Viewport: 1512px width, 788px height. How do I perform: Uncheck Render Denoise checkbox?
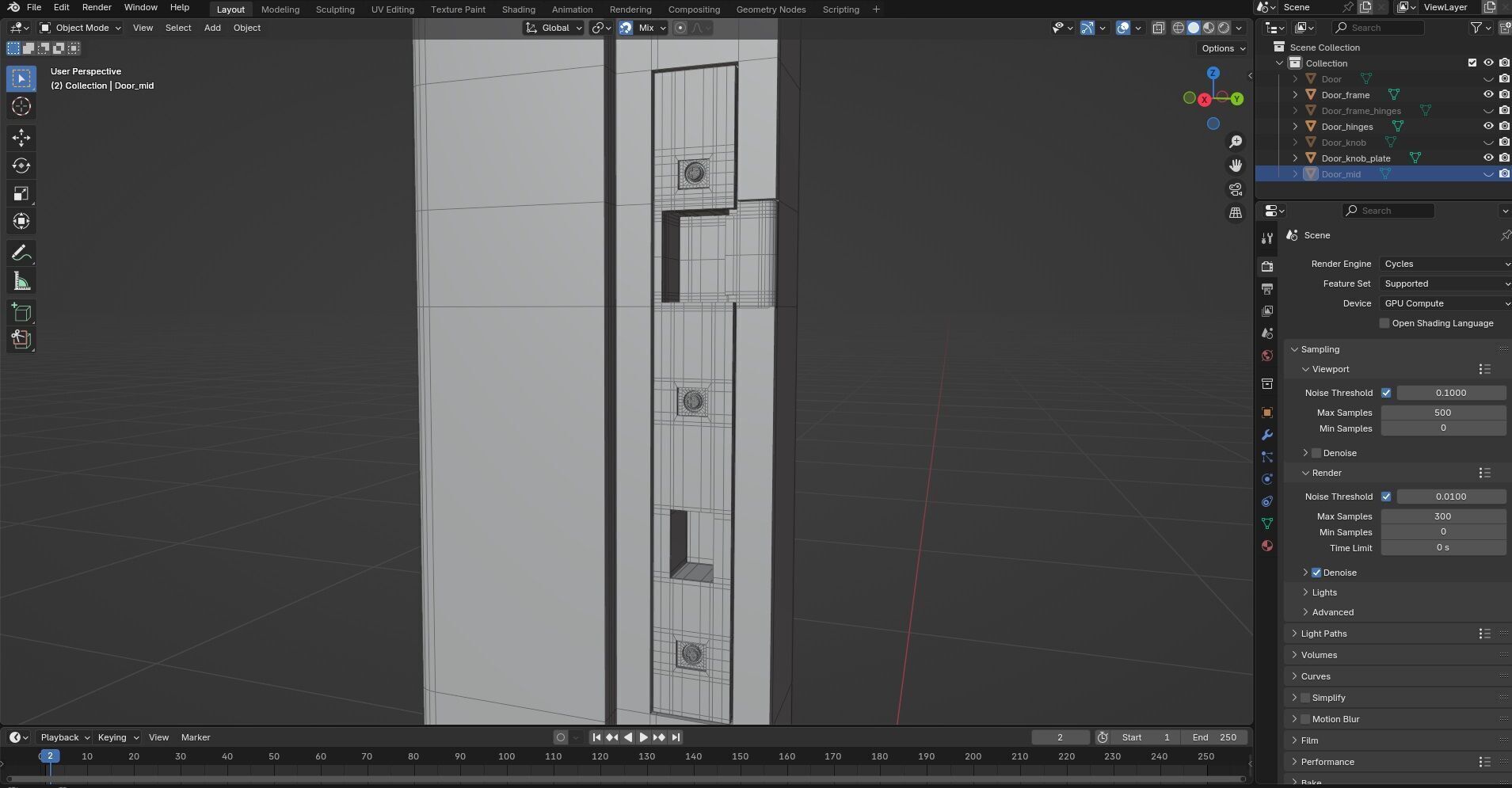pos(1316,573)
